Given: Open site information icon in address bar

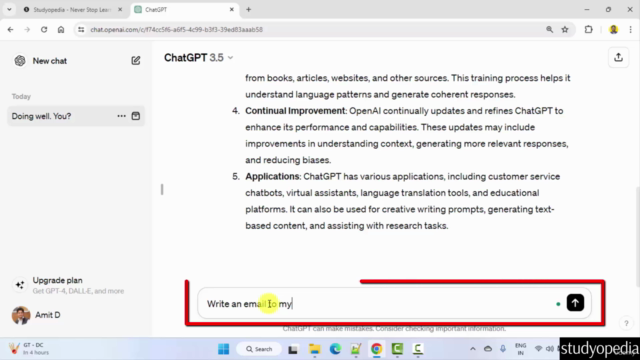Looking at the screenshot, I should (81, 29).
